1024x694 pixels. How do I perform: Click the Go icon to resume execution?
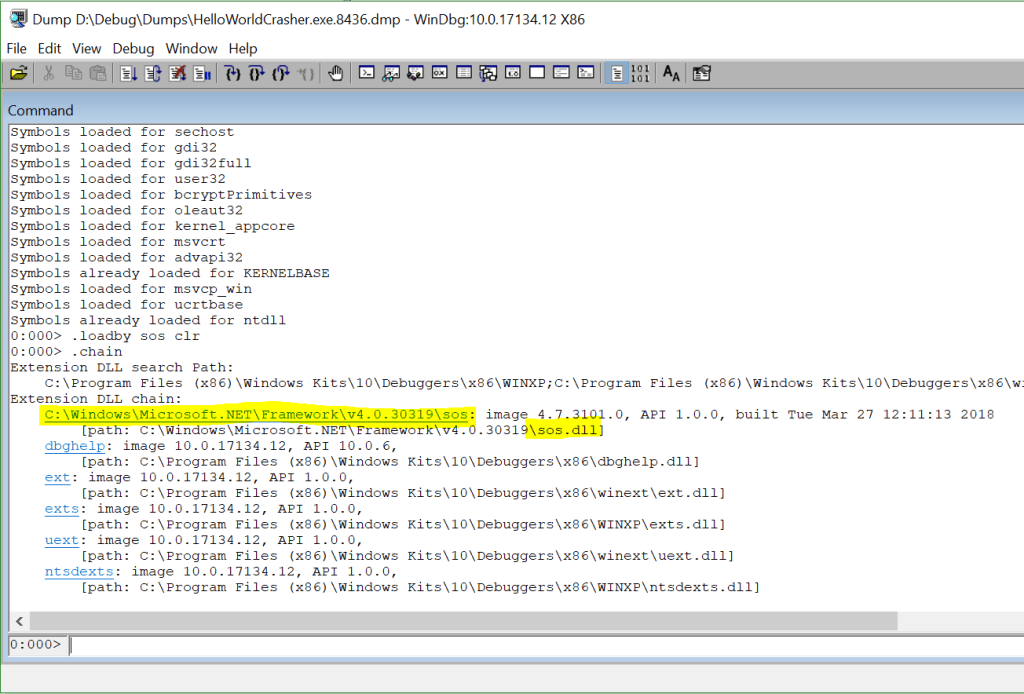coord(128,72)
